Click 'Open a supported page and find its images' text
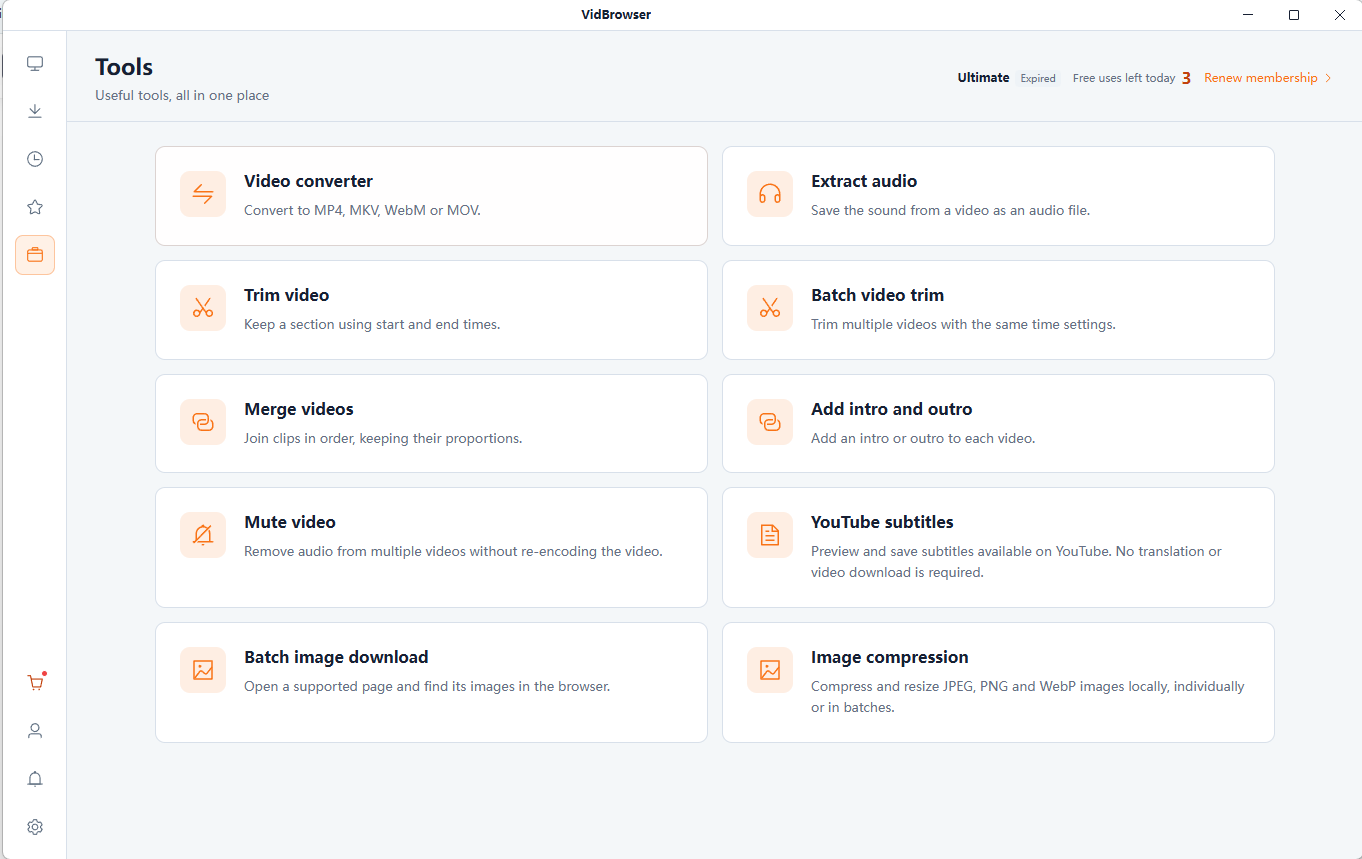This screenshot has width=1362, height=859. coord(427,686)
